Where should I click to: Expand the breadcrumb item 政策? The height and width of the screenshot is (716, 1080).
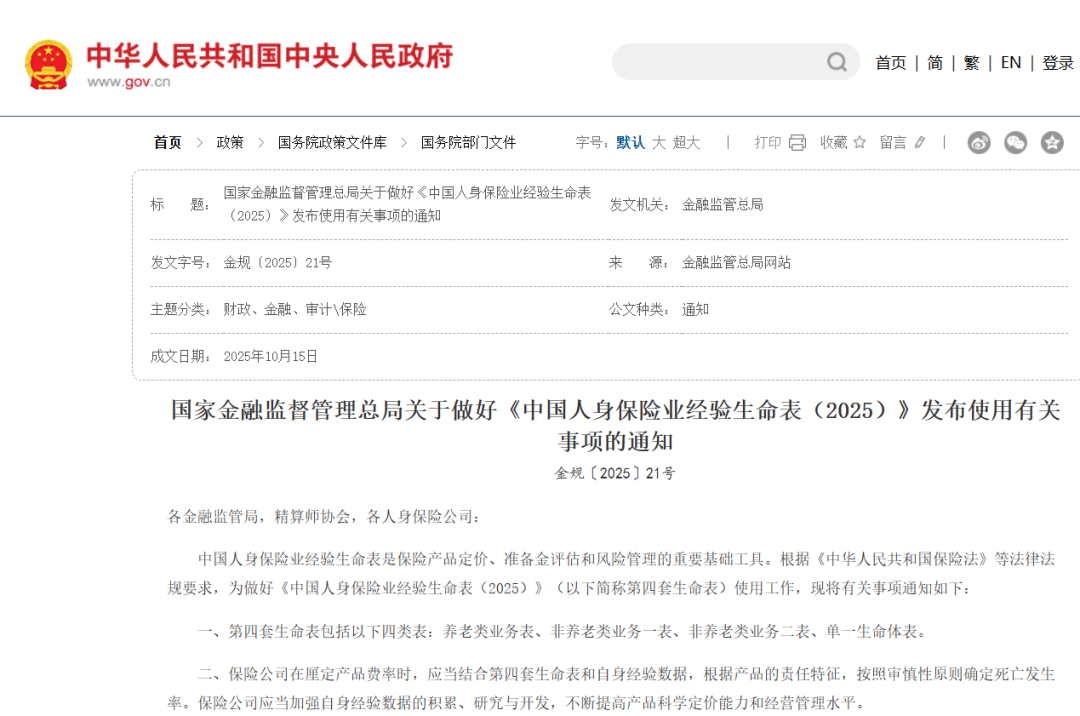(x=229, y=142)
